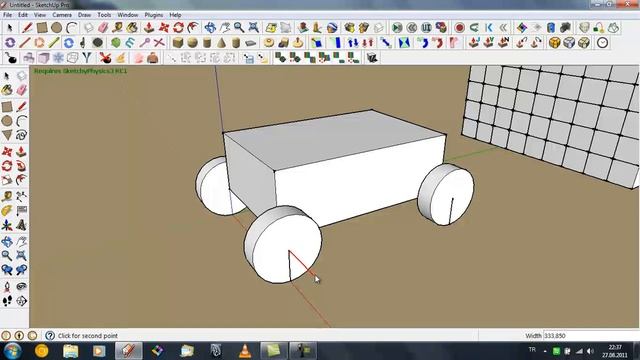Viewport: 640px width, 360px height.
Task: Open the Draw menu
Action: [84, 15]
